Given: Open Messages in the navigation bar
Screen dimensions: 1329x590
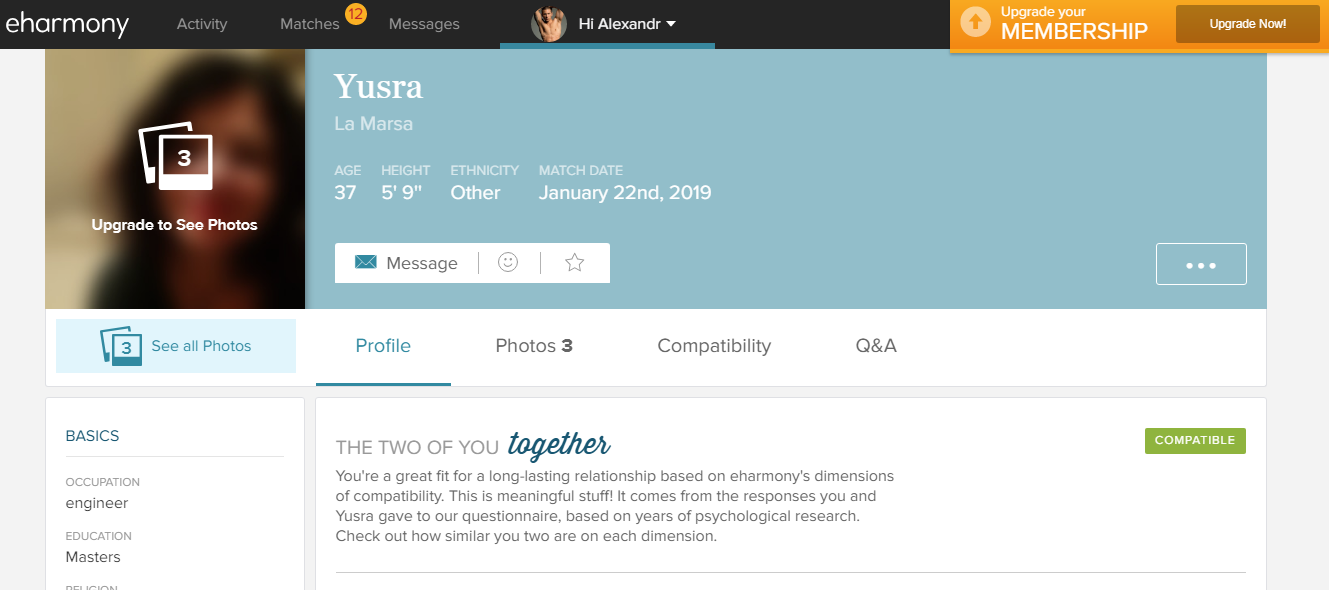Looking at the screenshot, I should click(x=424, y=24).
